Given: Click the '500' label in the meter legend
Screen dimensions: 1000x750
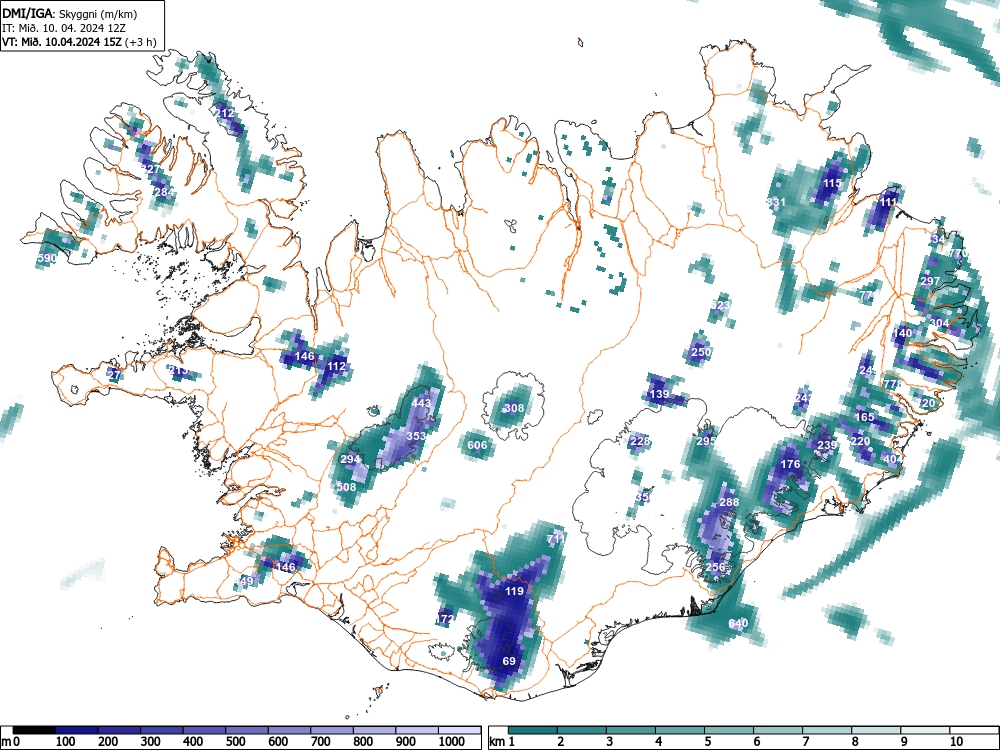Looking at the screenshot, I should coord(235,742).
